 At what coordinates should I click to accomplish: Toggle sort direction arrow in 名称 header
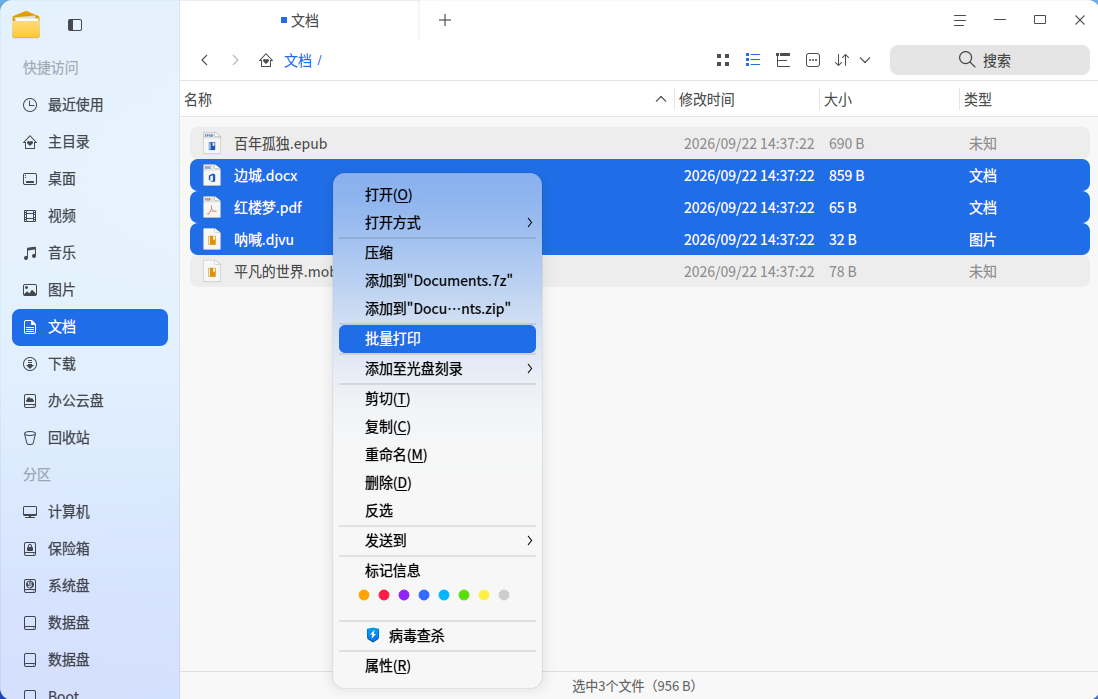pyautogui.click(x=660, y=99)
